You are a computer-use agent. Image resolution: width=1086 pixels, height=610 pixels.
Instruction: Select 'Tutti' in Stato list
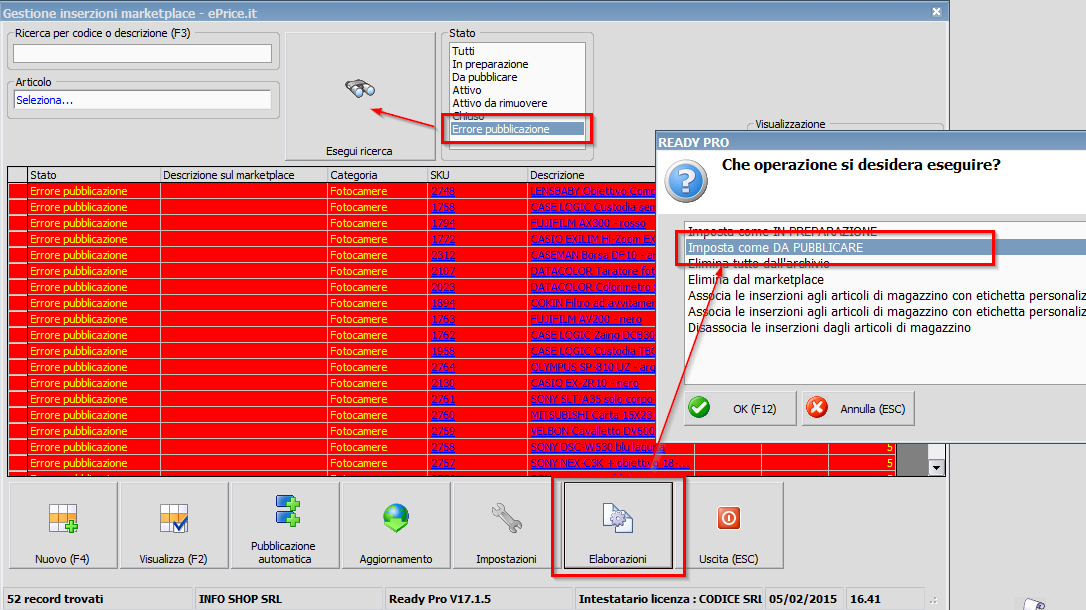coord(463,51)
